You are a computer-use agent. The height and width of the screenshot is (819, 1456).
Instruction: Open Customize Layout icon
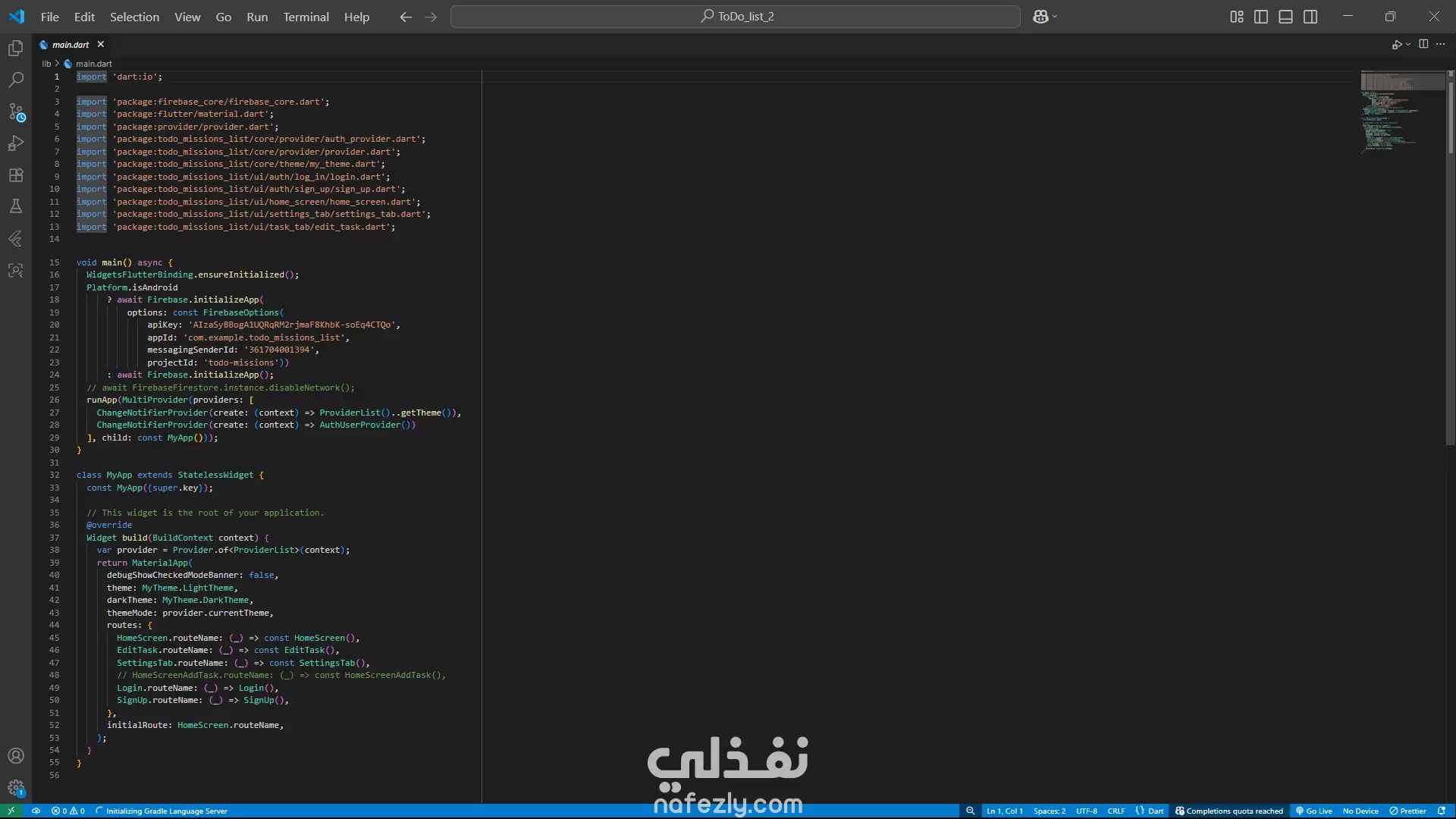pyautogui.click(x=1237, y=17)
